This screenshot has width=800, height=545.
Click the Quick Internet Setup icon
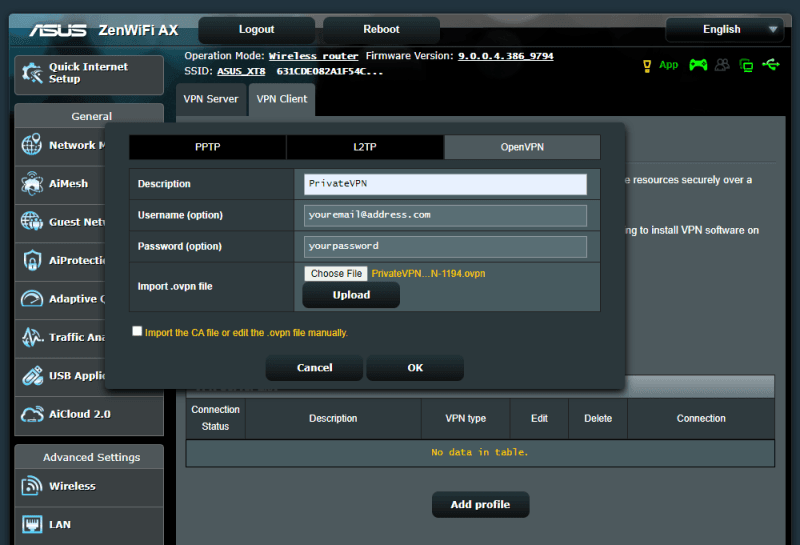(x=32, y=73)
